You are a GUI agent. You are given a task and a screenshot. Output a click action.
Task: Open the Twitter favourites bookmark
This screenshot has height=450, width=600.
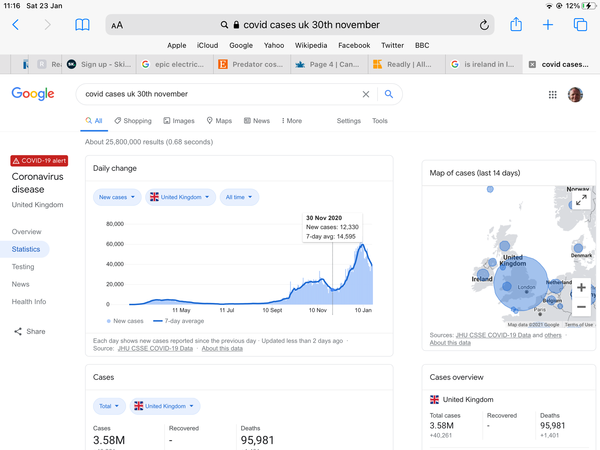(x=392, y=45)
